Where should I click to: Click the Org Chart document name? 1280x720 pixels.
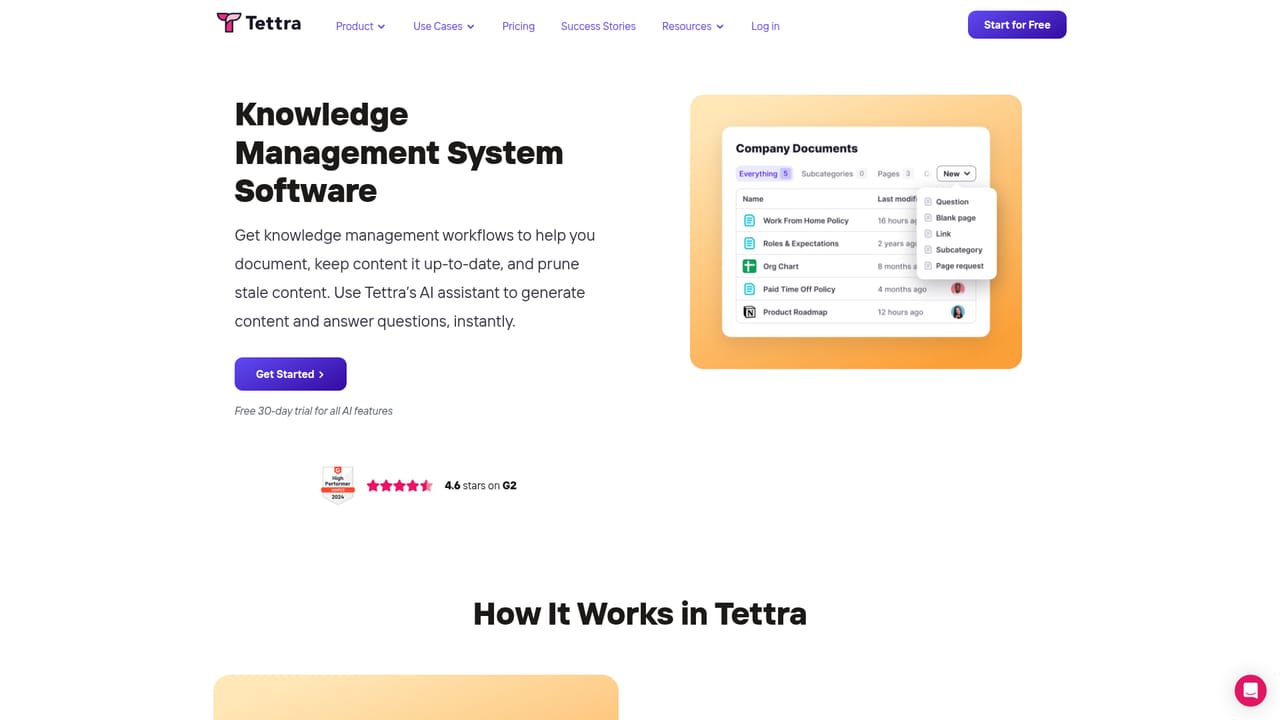click(781, 267)
